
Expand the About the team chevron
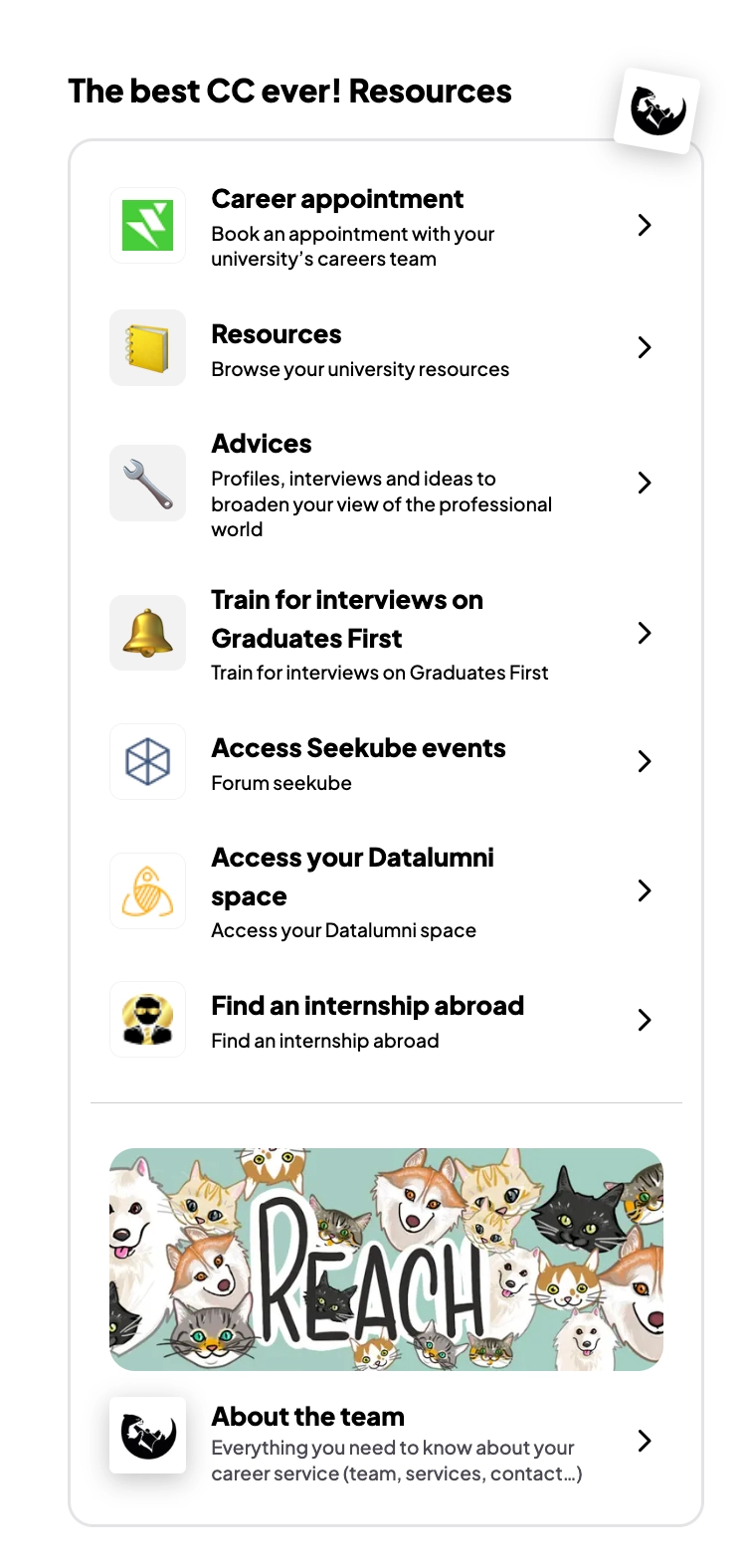pyautogui.click(x=645, y=1441)
